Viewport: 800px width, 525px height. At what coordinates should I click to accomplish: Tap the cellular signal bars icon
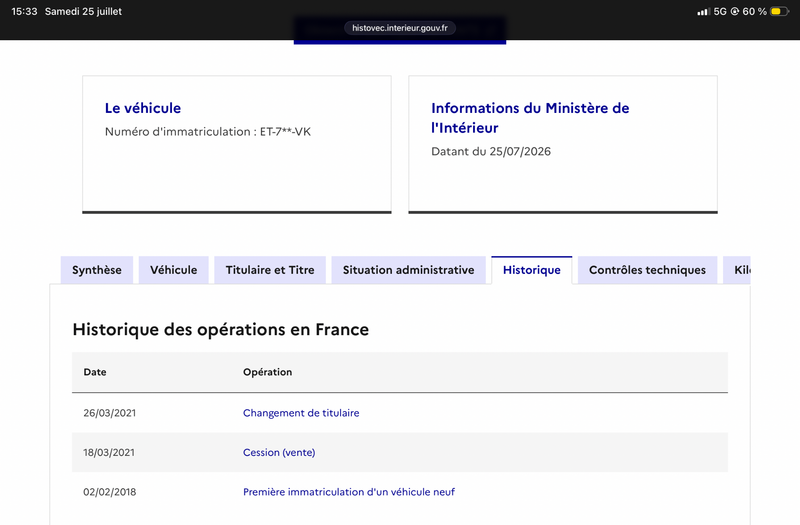tap(703, 11)
